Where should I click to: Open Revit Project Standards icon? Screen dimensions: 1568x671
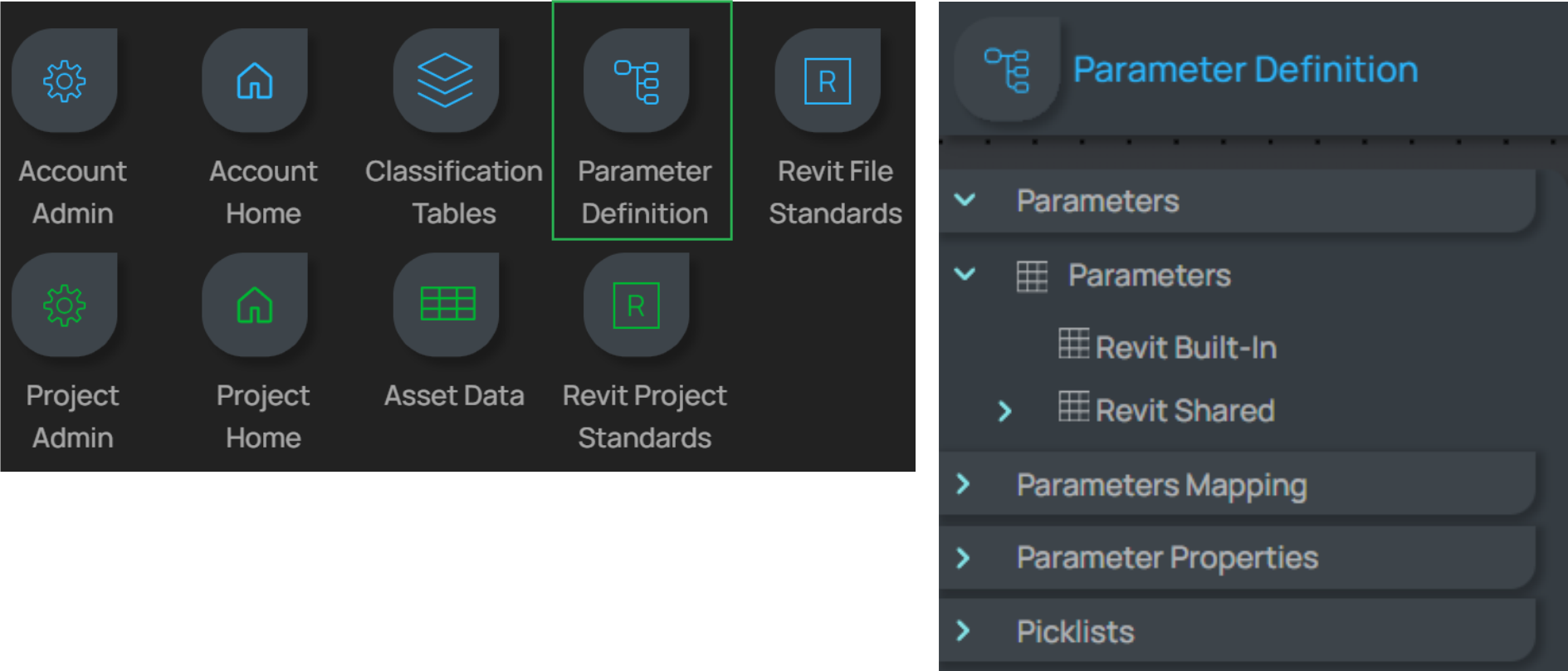637,306
